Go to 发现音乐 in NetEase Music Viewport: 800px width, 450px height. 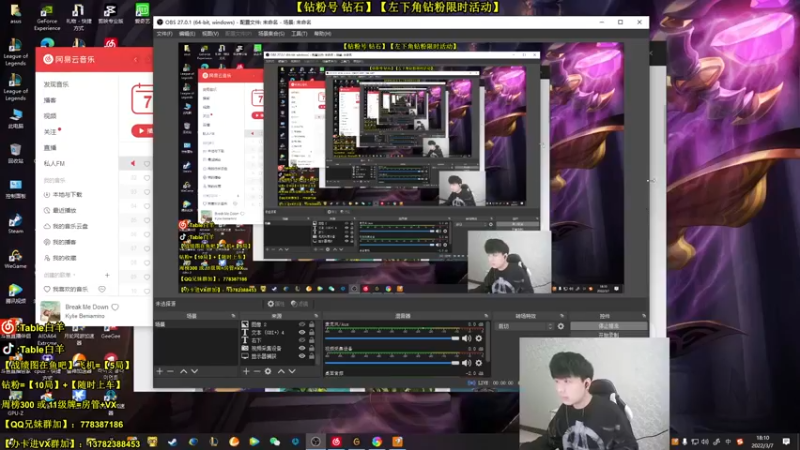click(x=56, y=84)
